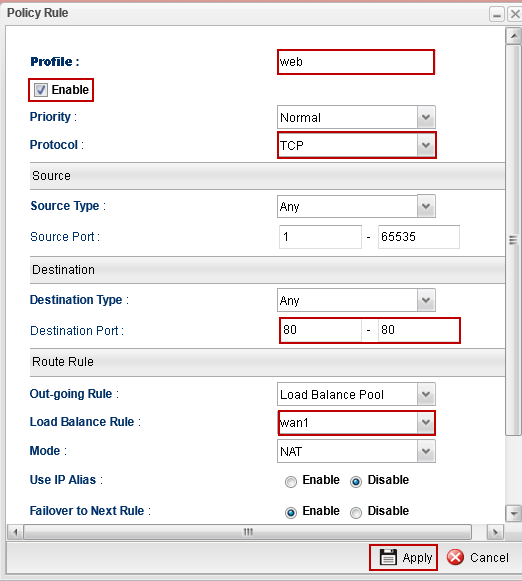Click the Apply button
This screenshot has height=581, width=522.
tap(403, 557)
